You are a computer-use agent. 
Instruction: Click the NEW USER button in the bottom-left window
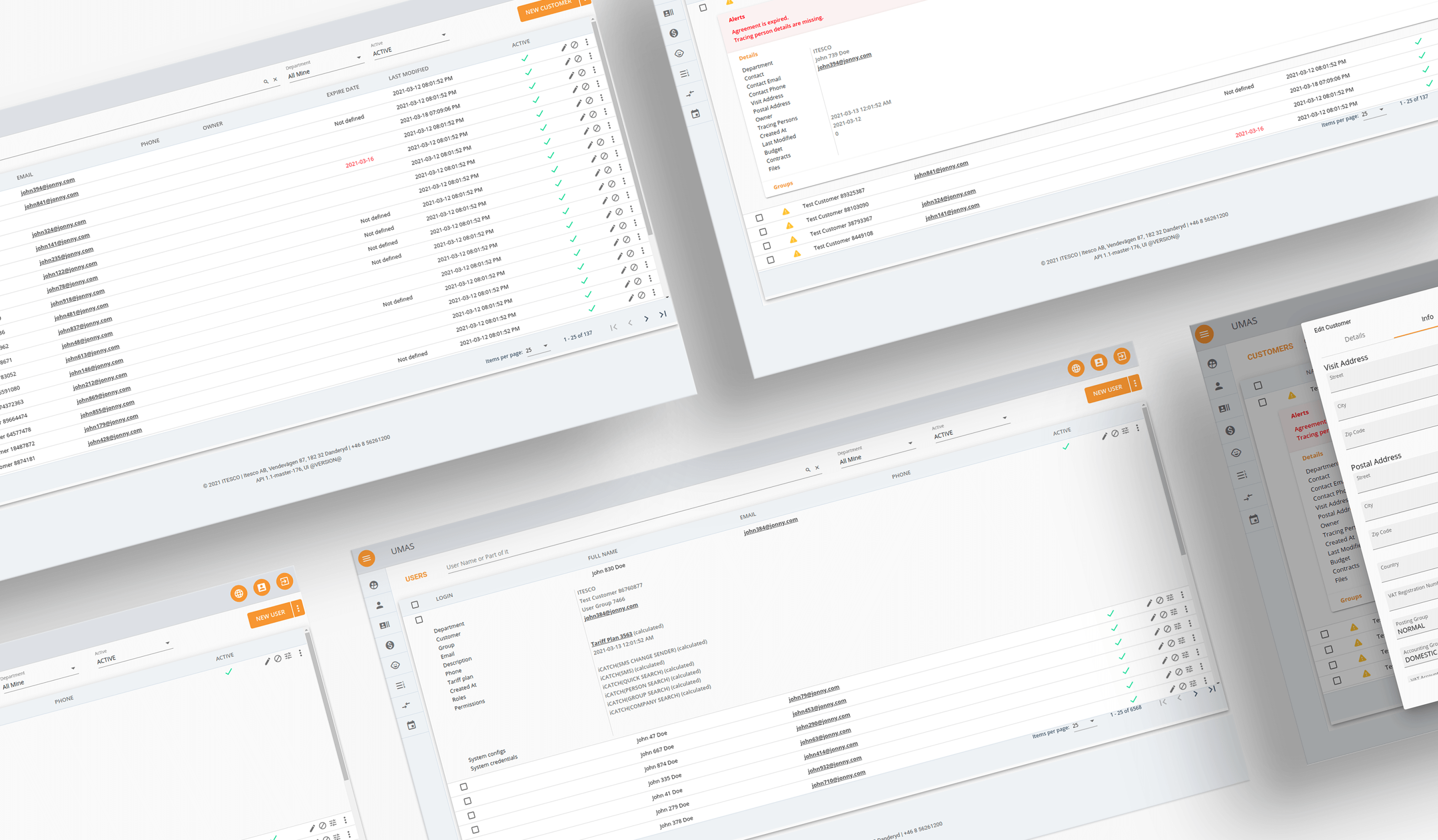point(270,615)
